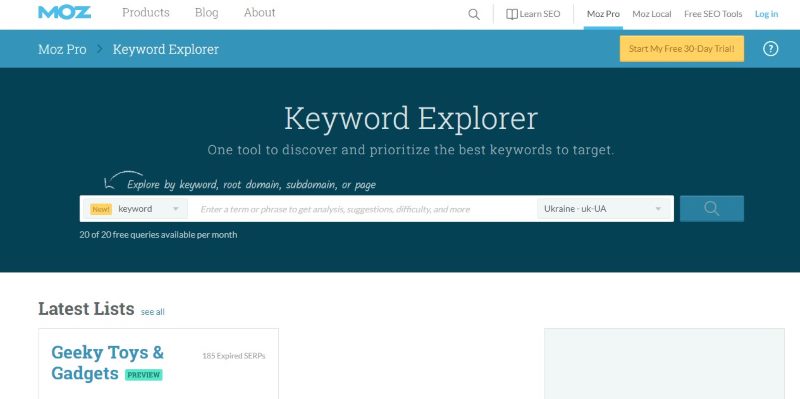Image resolution: width=800 pixels, height=399 pixels.
Task: Select the Moz Local tab
Action: (652, 14)
